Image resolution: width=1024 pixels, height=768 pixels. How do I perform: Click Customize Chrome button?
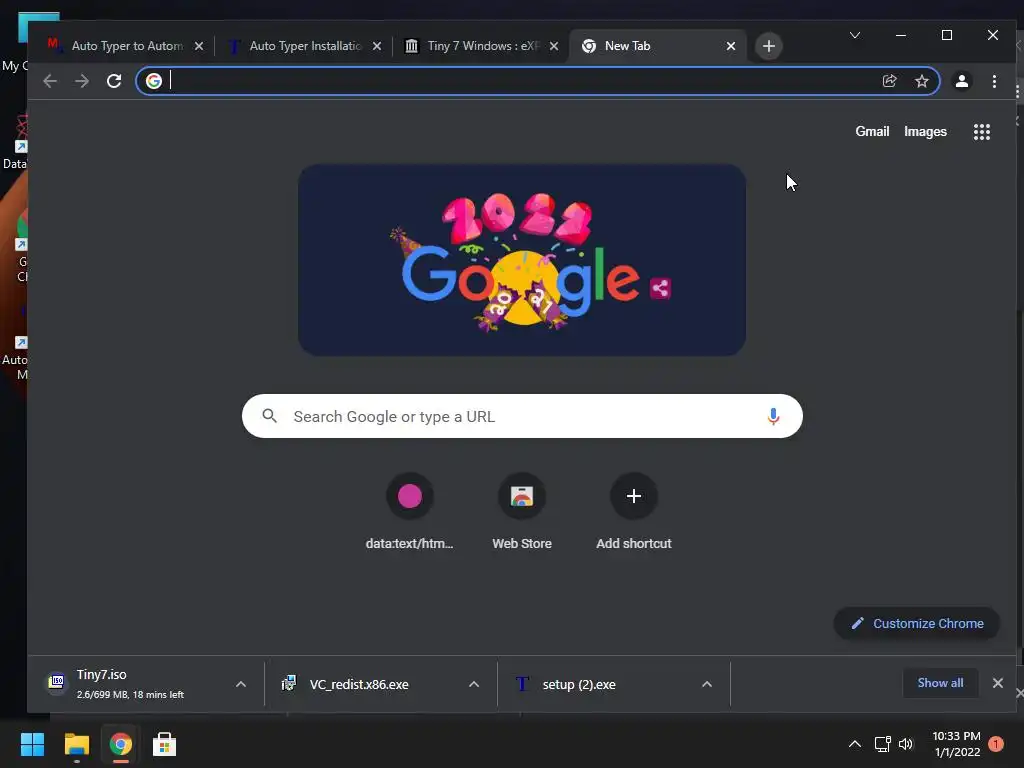pos(916,624)
